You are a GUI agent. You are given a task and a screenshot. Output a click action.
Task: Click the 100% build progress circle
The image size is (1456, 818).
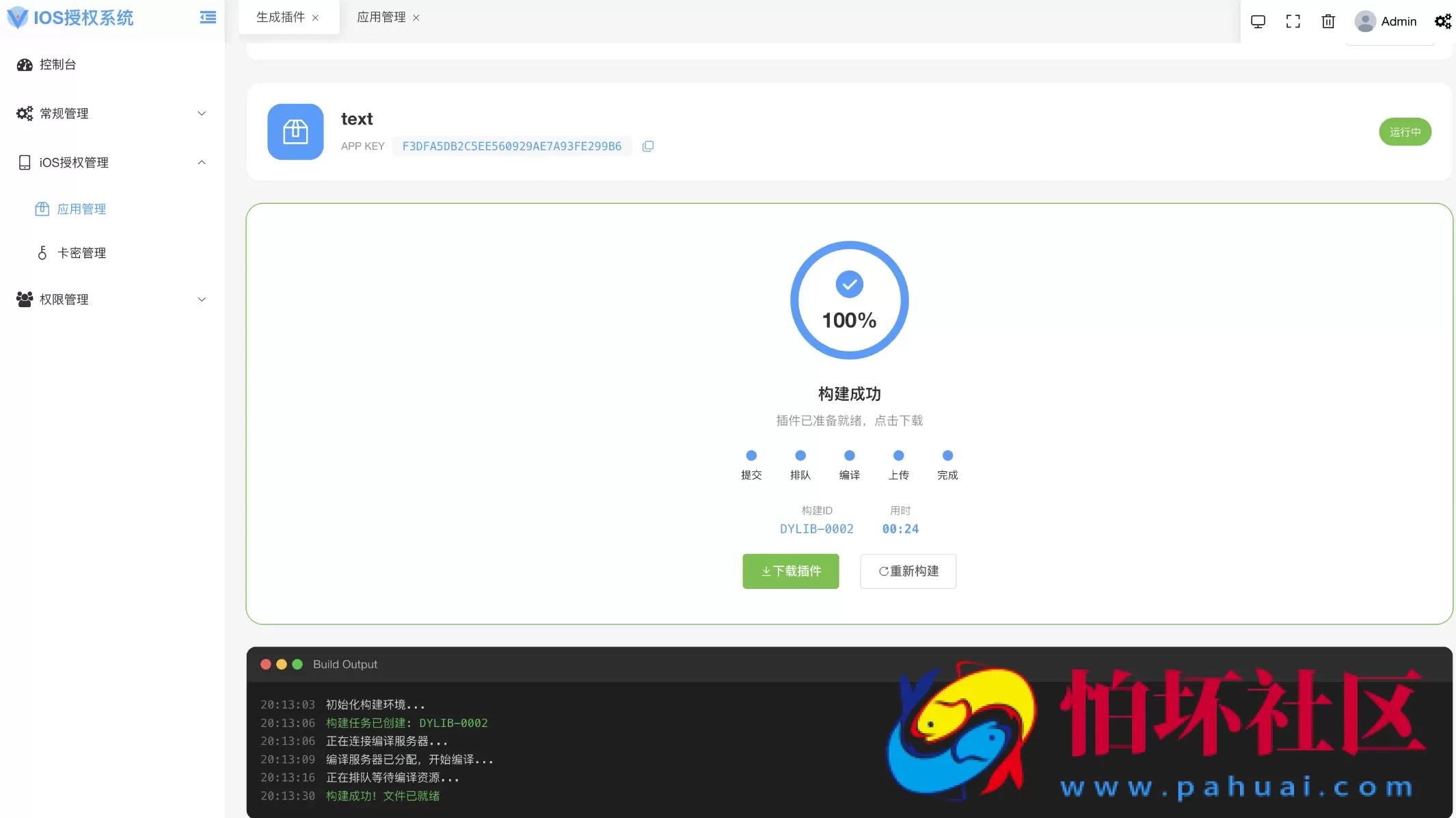(849, 300)
